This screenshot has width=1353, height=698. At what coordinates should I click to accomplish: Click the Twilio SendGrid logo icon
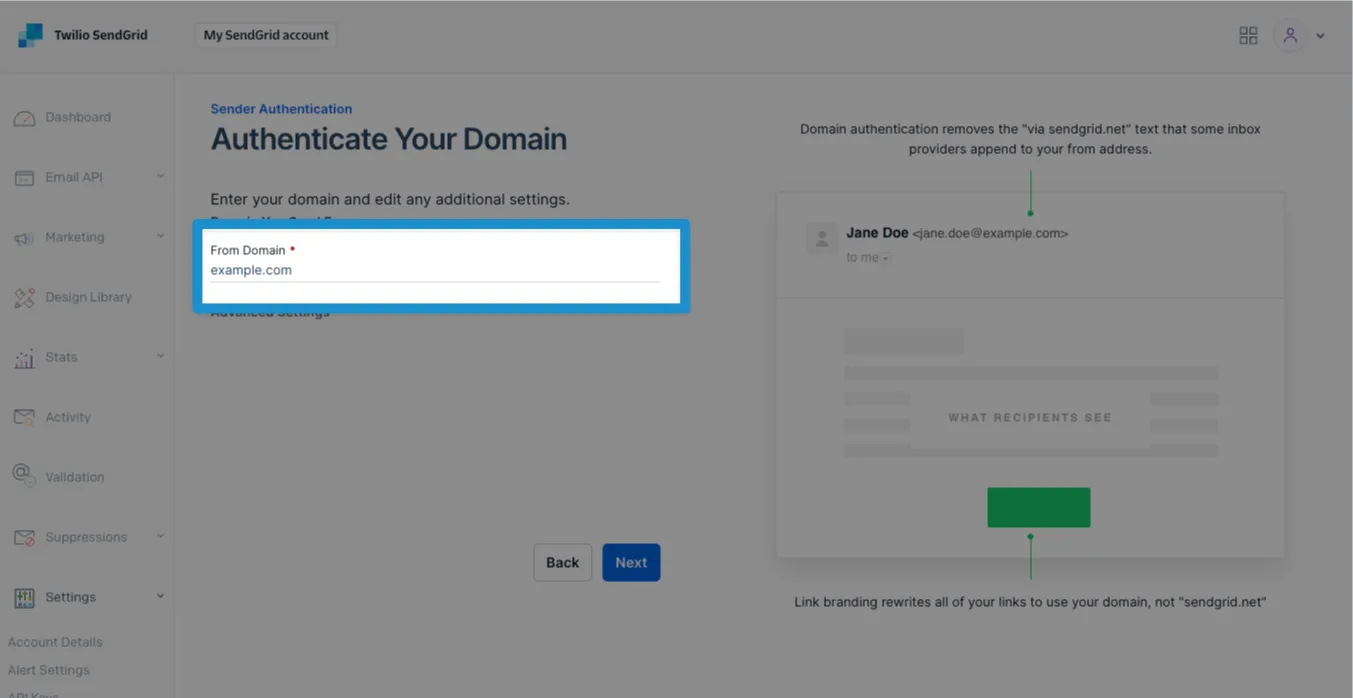pos(31,35)
